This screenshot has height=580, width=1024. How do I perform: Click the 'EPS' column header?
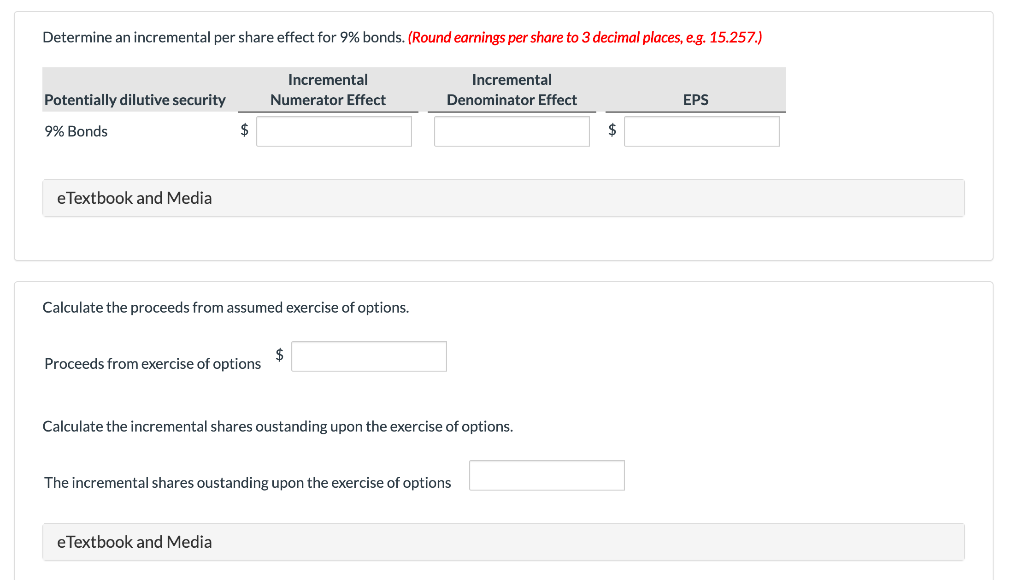click(x=696, y=100)
